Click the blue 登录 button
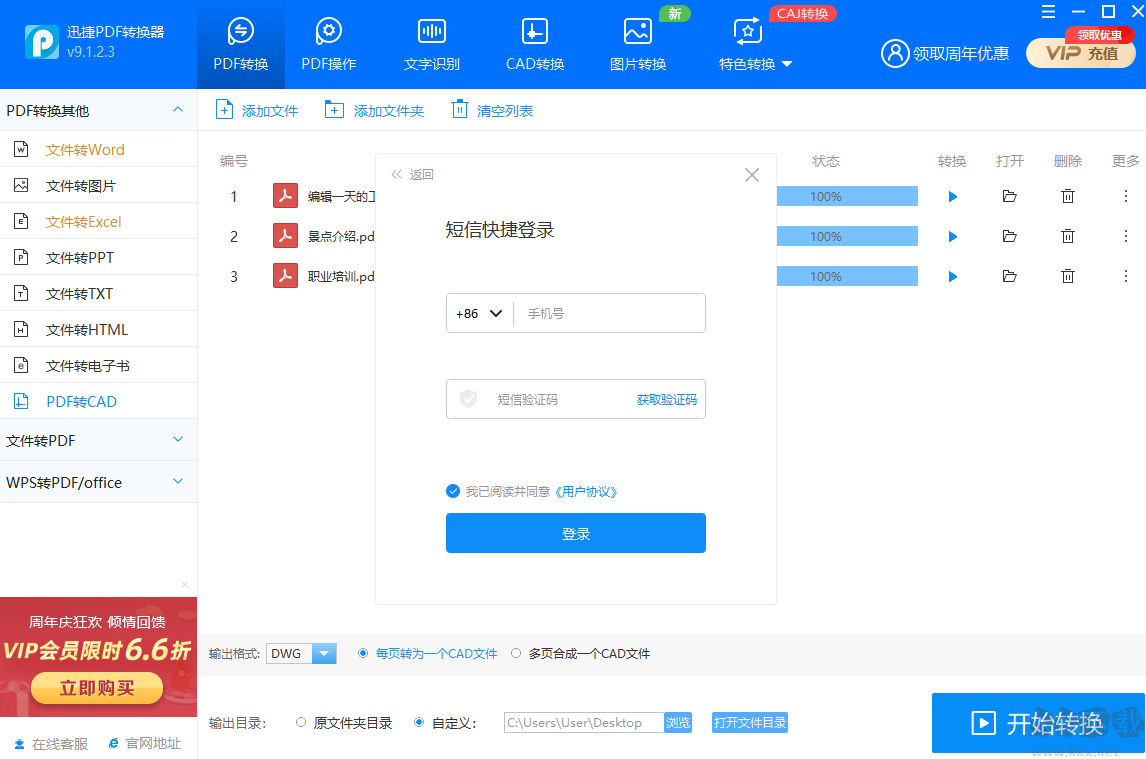 pyautogui.click(x=576, y=533)
